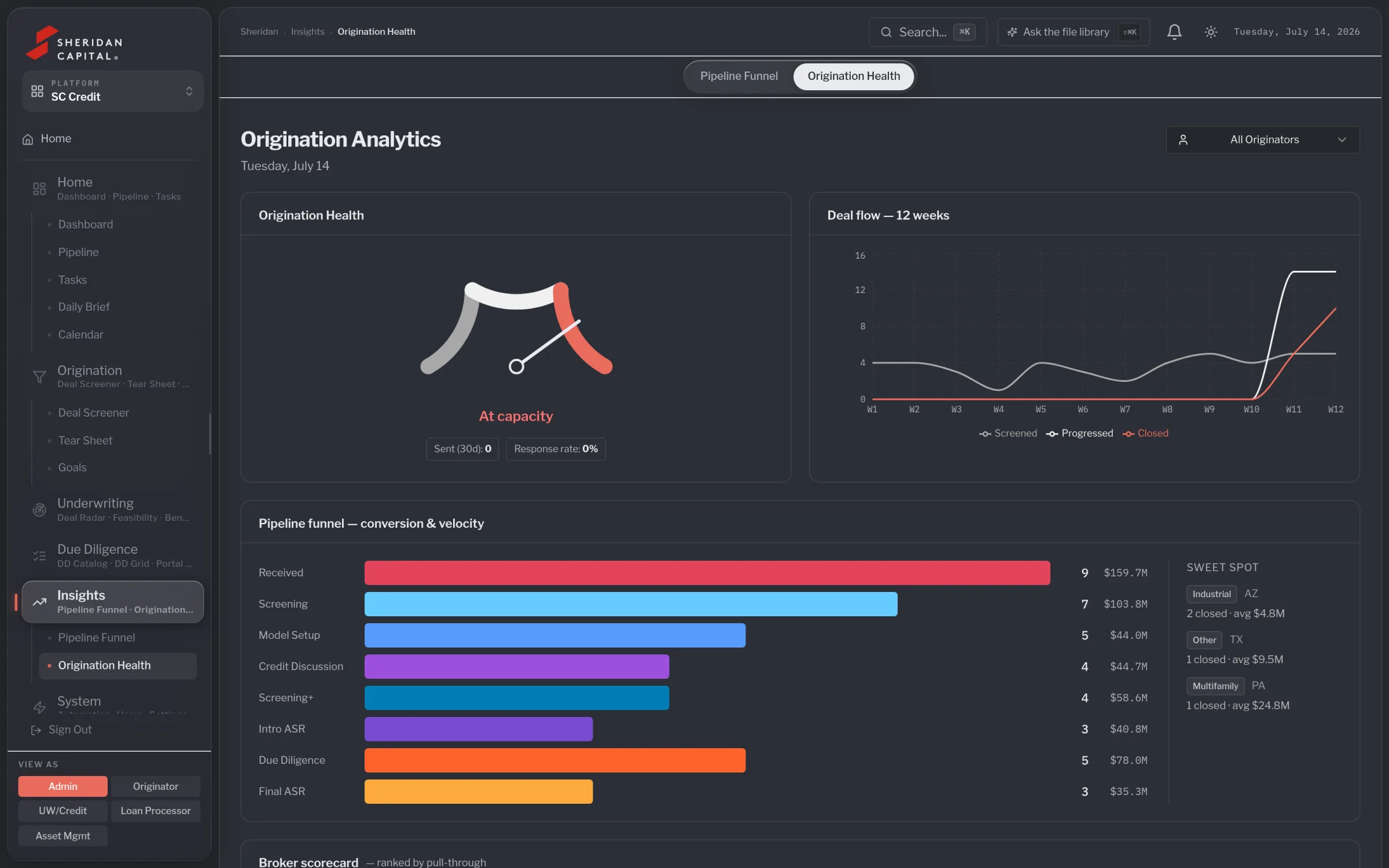Click the System lightning bolt icon
Screen dimensions: 1389x868
pos(39,707)
